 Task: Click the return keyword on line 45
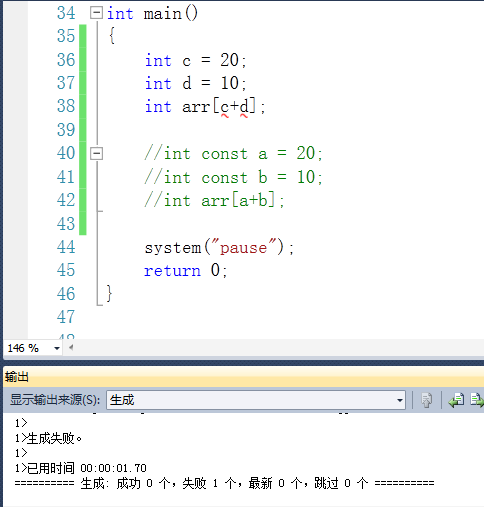tap(172, 271)
